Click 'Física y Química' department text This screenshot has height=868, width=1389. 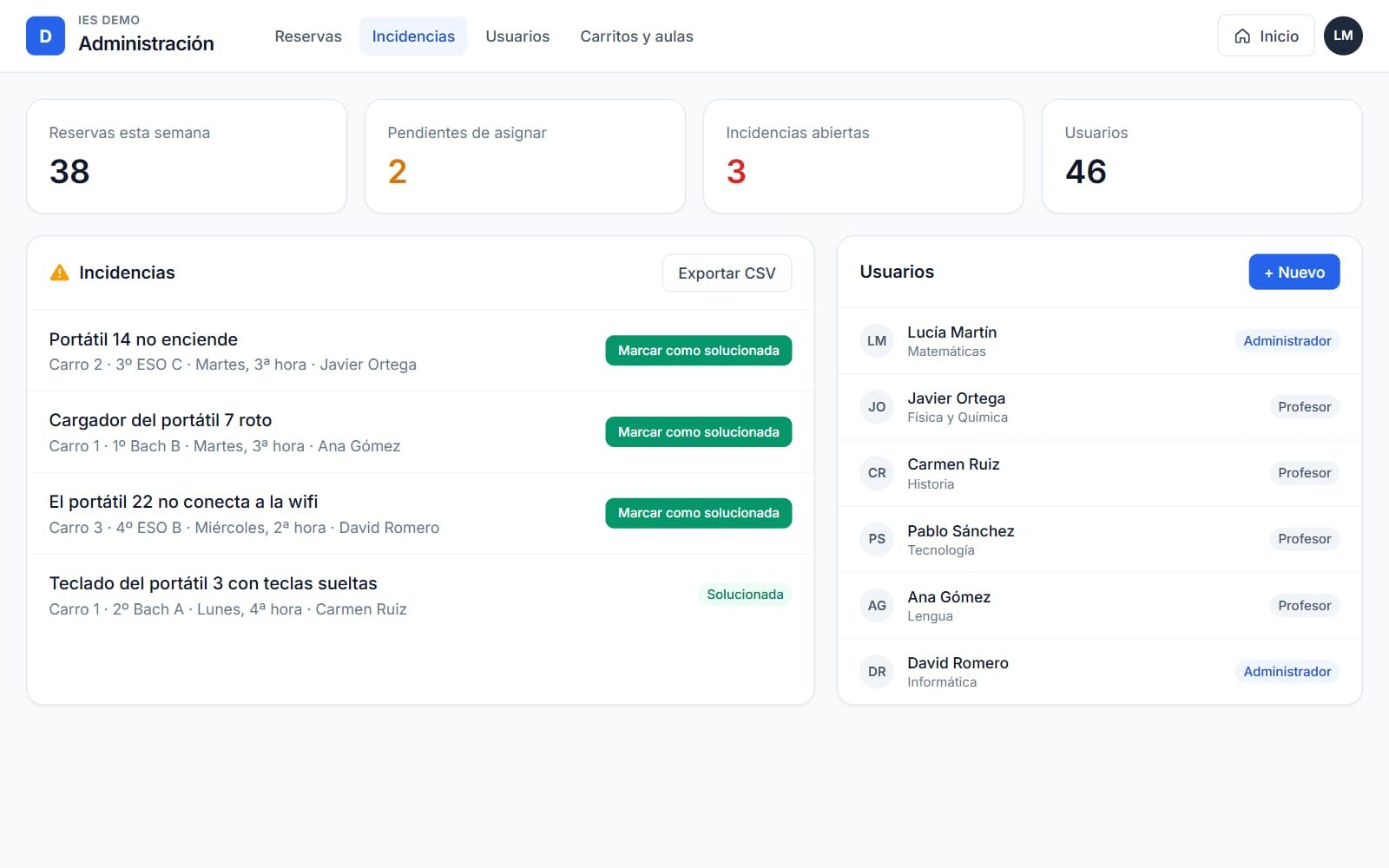958,418
